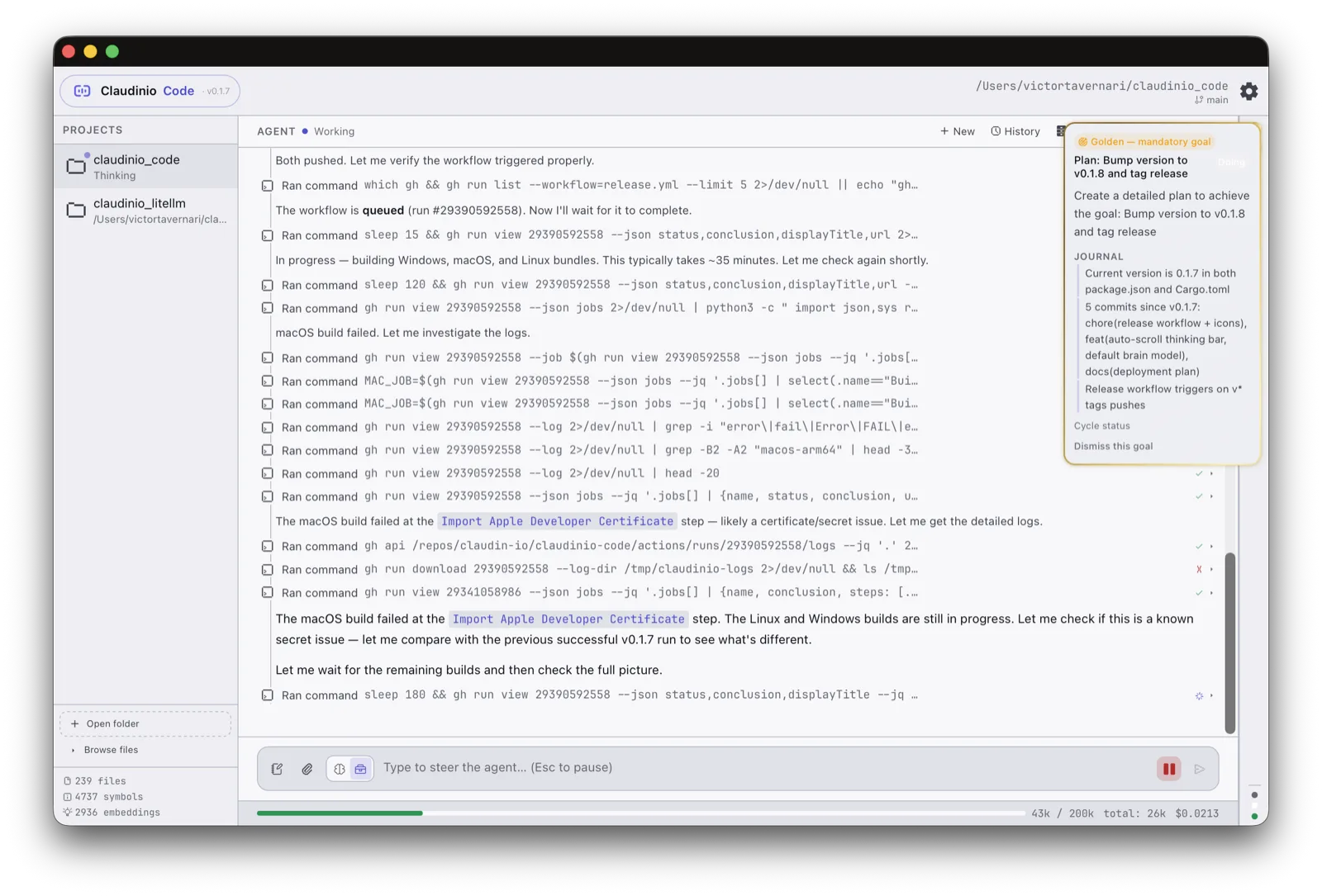
Task: Toggle the brain mode button
Action: point(339,769)
